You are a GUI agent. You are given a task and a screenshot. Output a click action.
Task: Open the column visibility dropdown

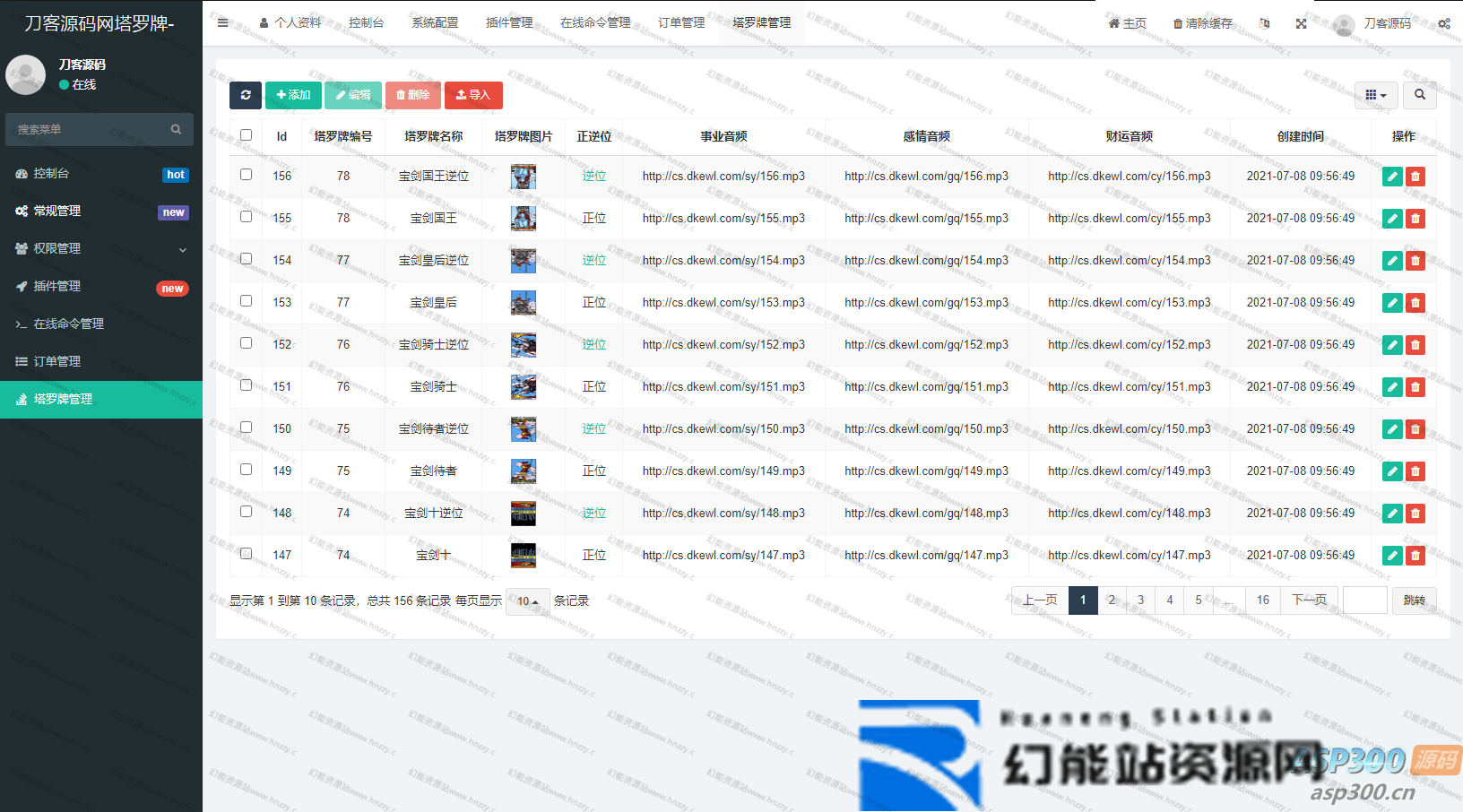tap(1375, 95)
